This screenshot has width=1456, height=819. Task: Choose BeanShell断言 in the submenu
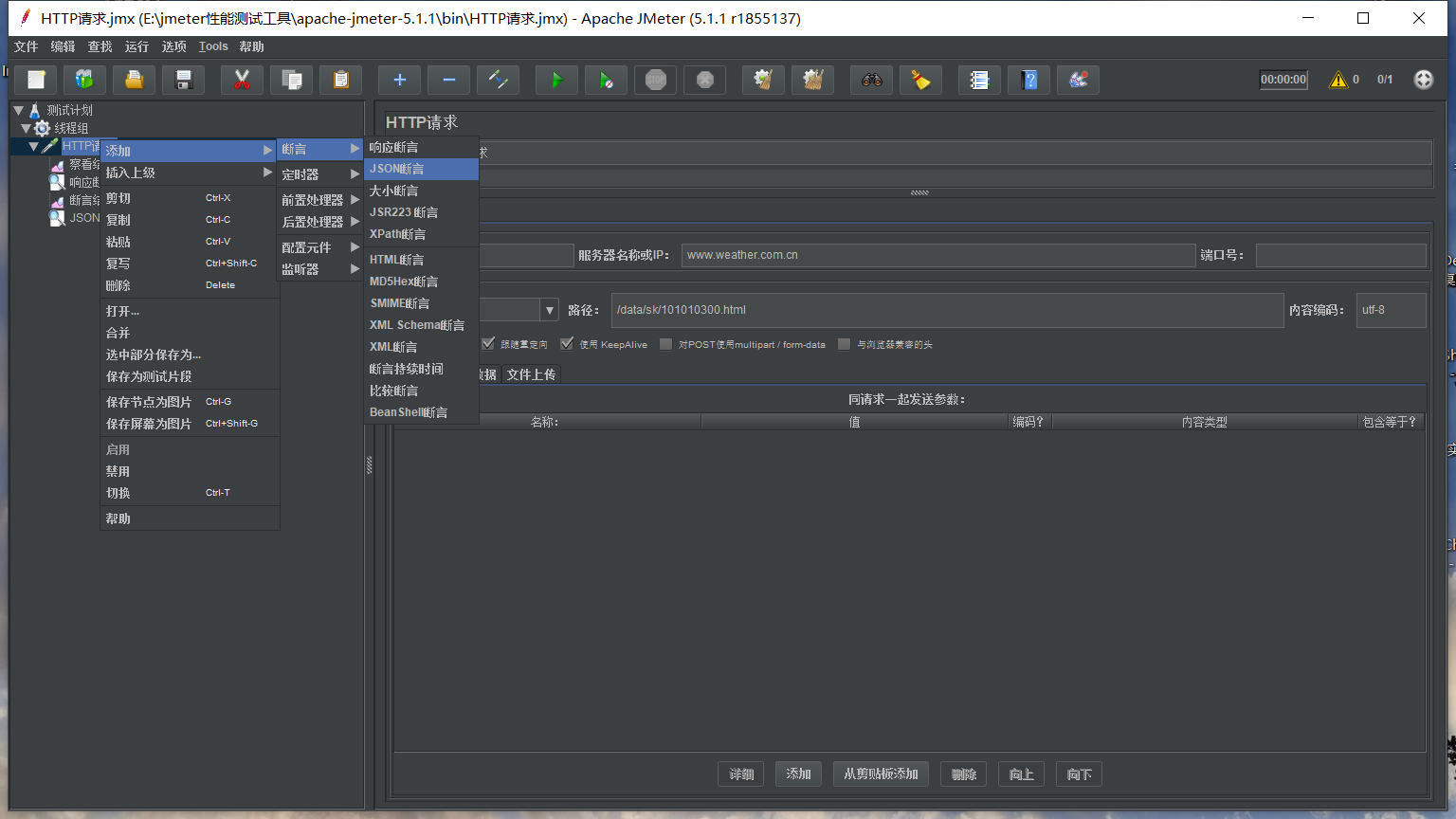422,412
